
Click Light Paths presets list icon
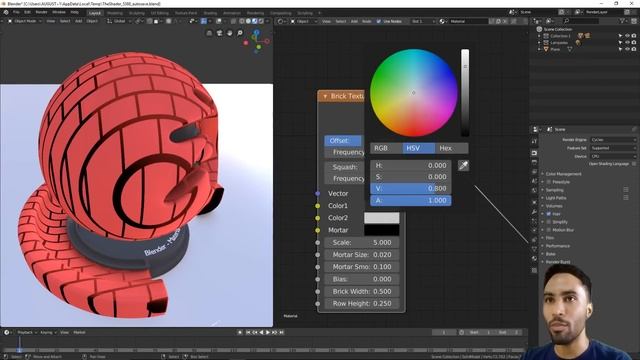626,198
